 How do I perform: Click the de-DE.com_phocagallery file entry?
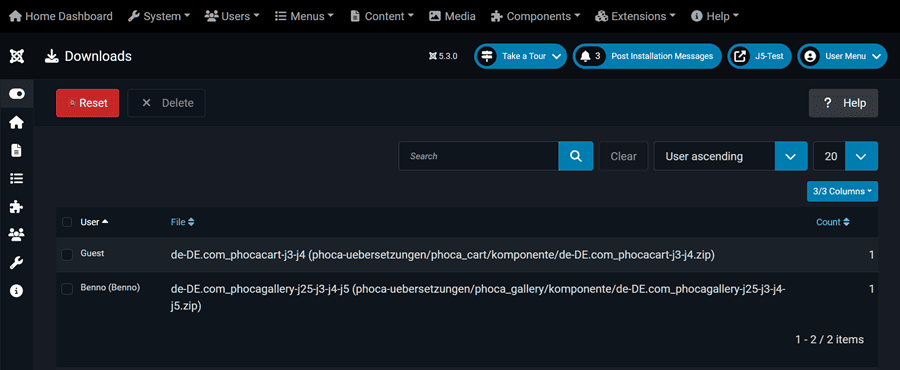click(x=478, y=298)
